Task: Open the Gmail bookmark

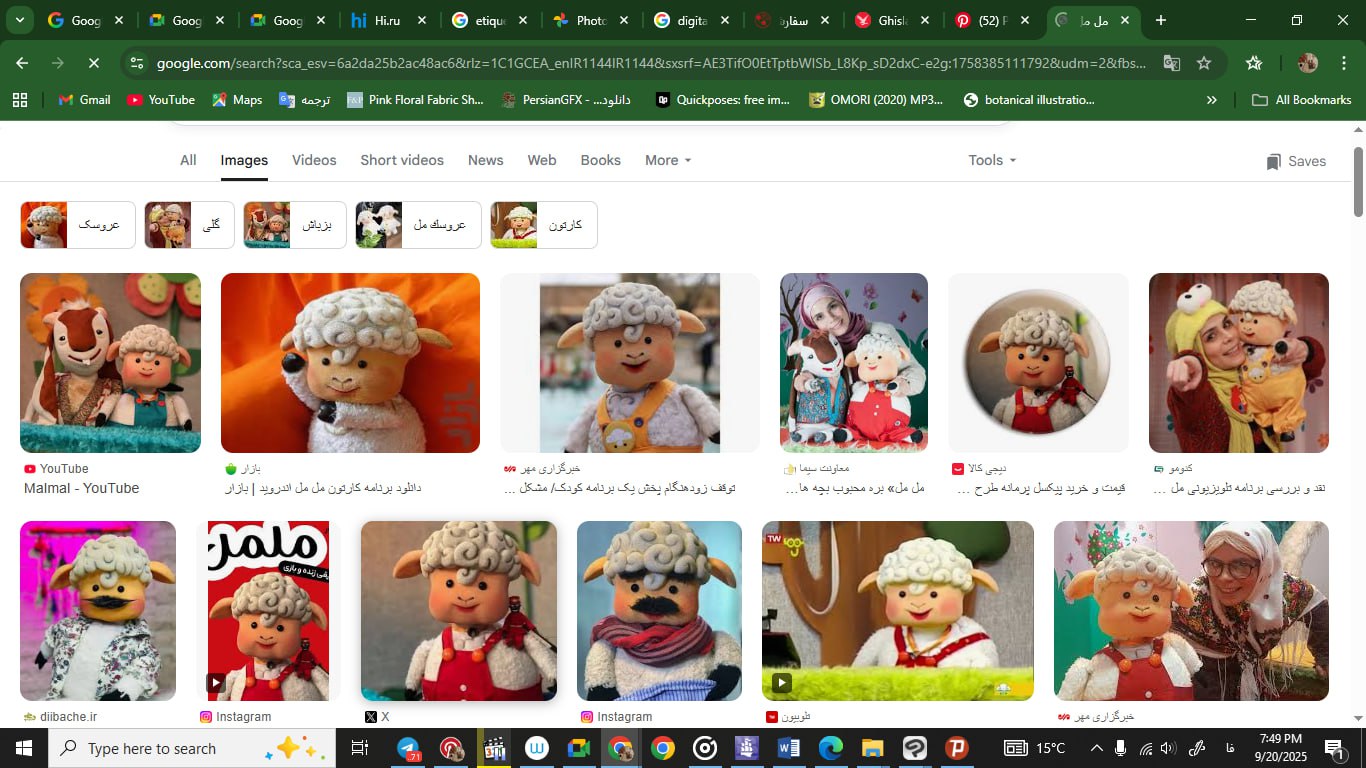Action: pyautogui.click(x=84, y=100)
